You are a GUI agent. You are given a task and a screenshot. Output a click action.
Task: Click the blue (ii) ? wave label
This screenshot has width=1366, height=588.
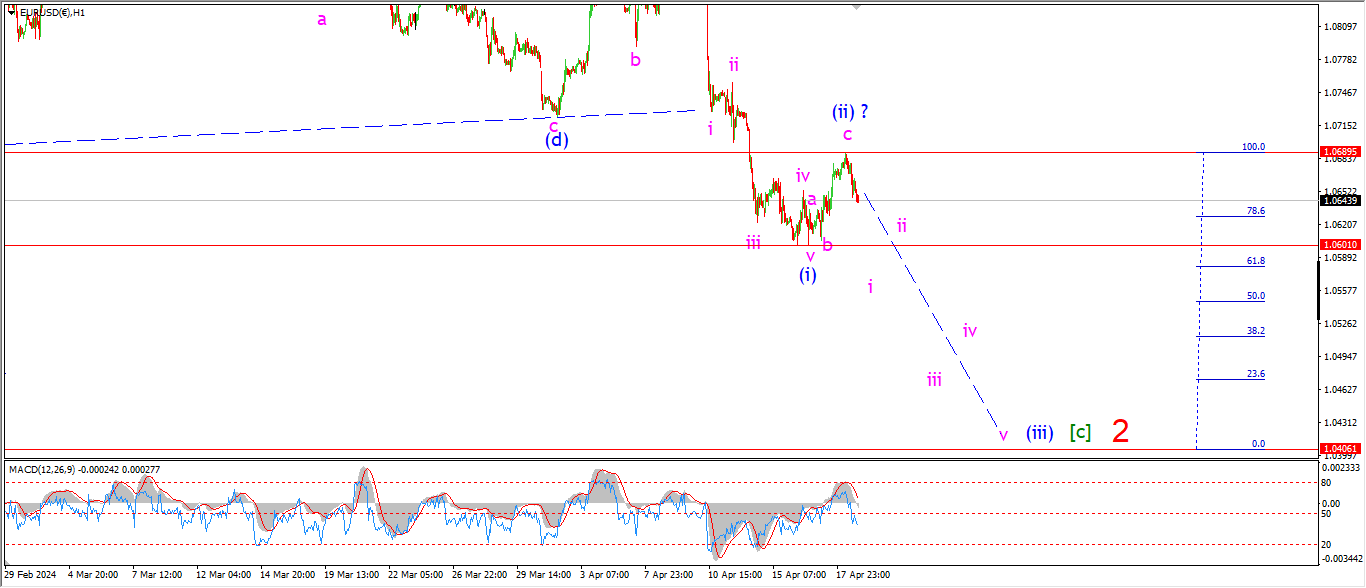(x=850, y=112)
